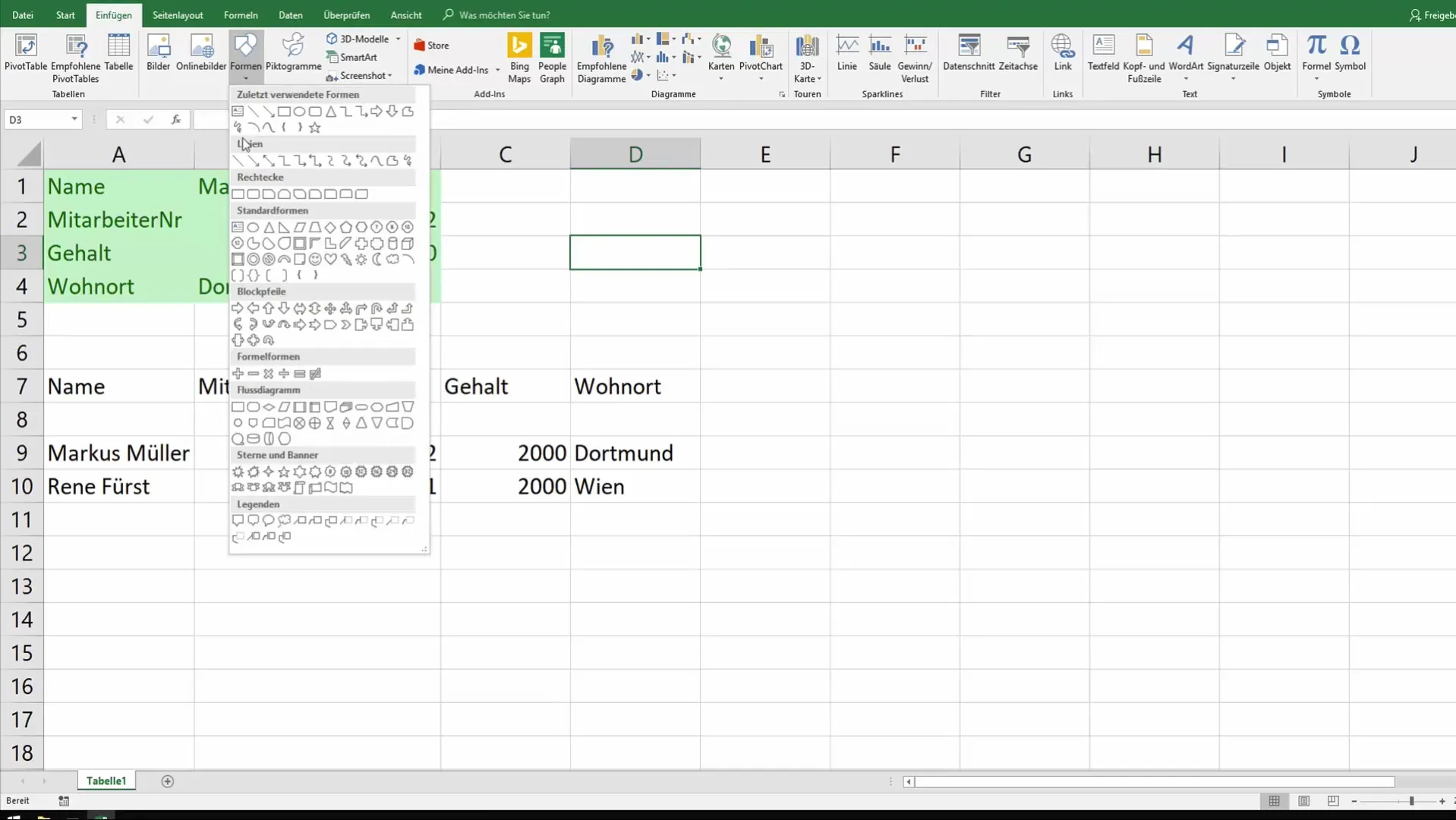This screenshot has height=820, width=1456.
Task: Launch the People Graph add-in
Action: click(552, 58)
